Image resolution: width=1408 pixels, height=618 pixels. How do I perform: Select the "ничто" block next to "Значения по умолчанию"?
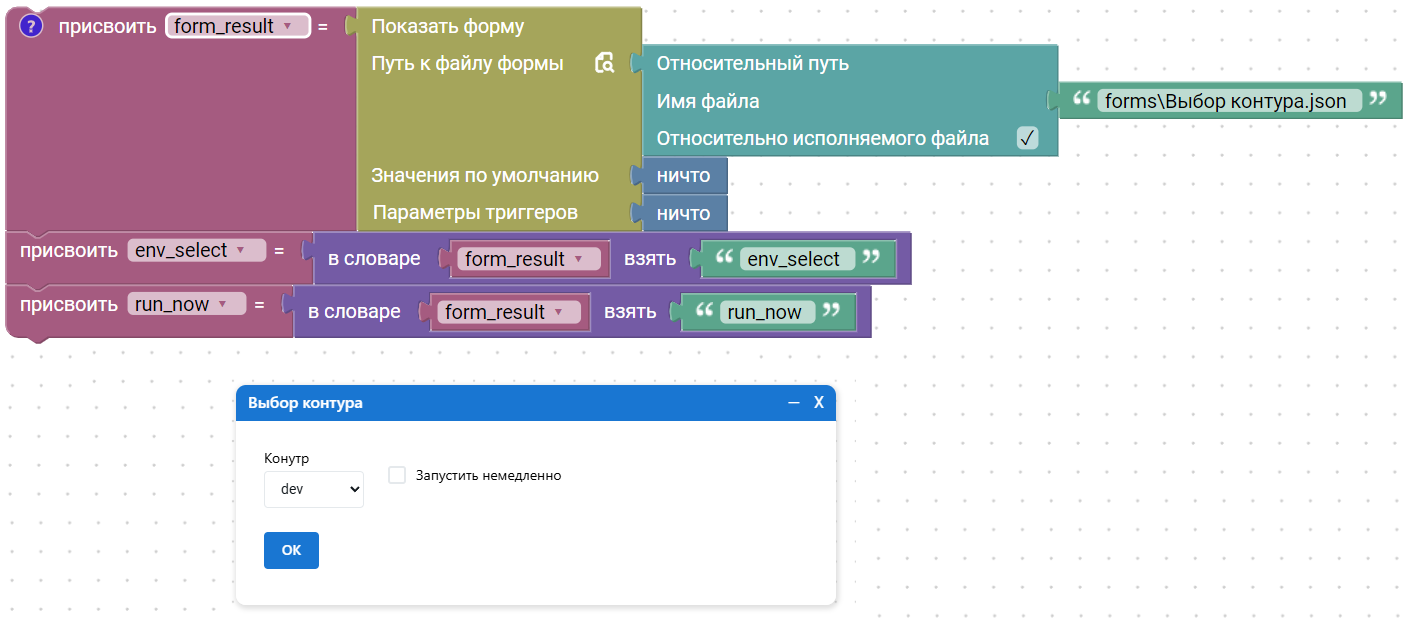tap(684, 176)
